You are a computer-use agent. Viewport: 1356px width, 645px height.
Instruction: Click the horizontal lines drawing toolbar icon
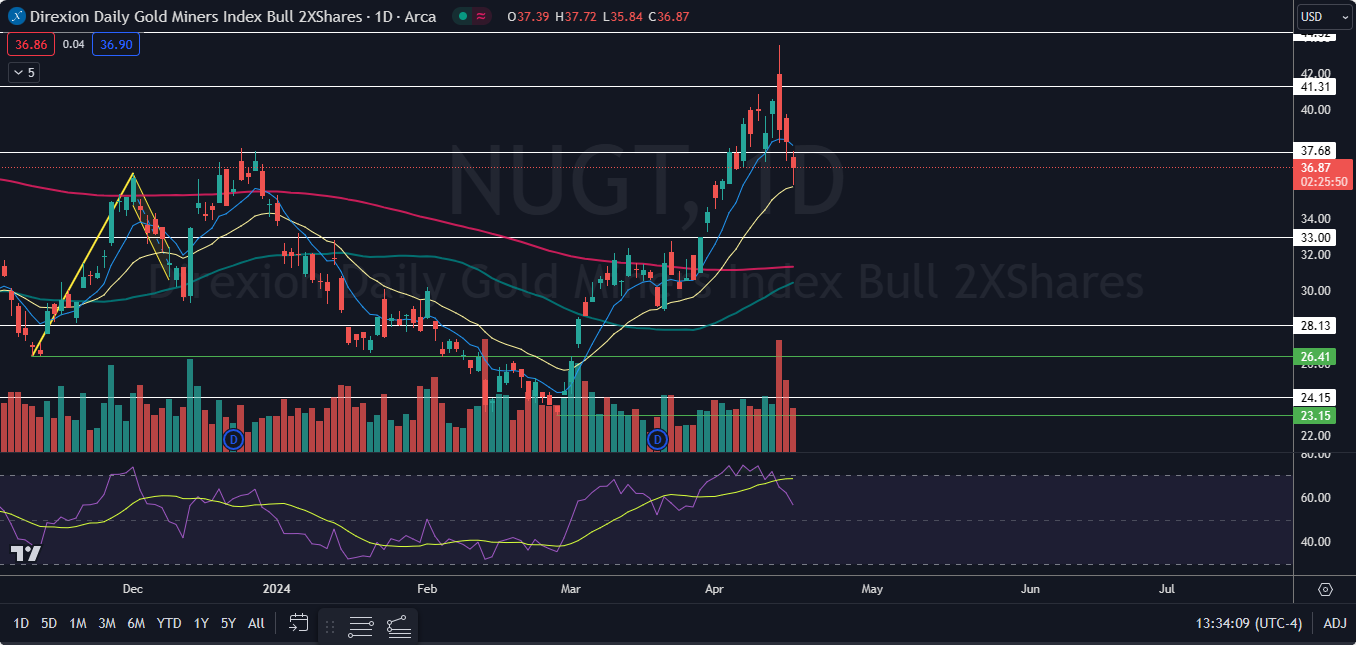point(361,626)
